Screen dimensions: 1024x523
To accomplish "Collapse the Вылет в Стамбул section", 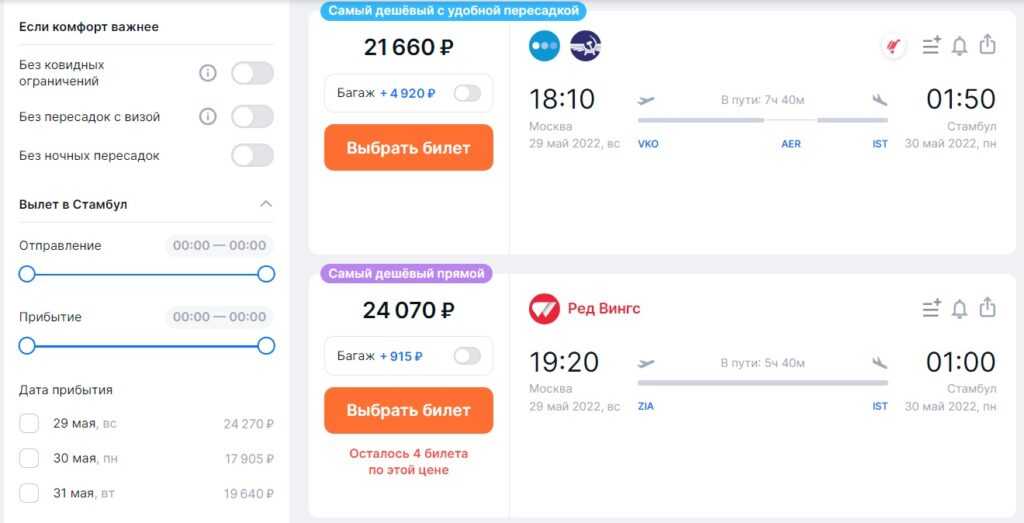I will (x=266, y=204).
